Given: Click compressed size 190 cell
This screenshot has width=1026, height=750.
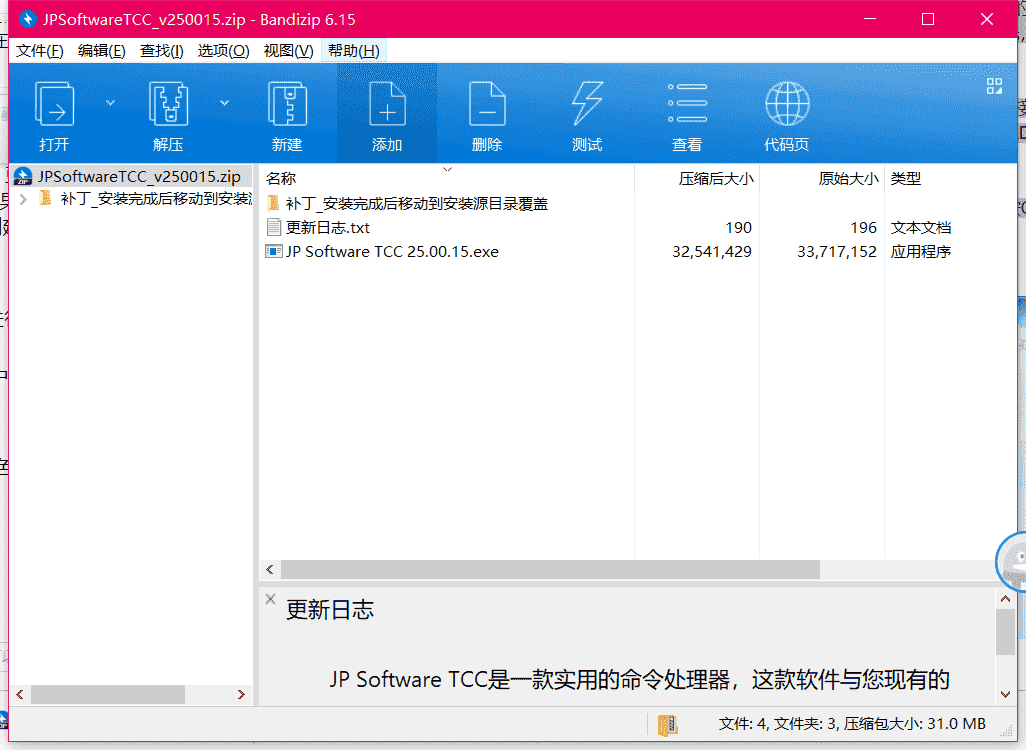Looking at the screenshot, I should (739, 228).
